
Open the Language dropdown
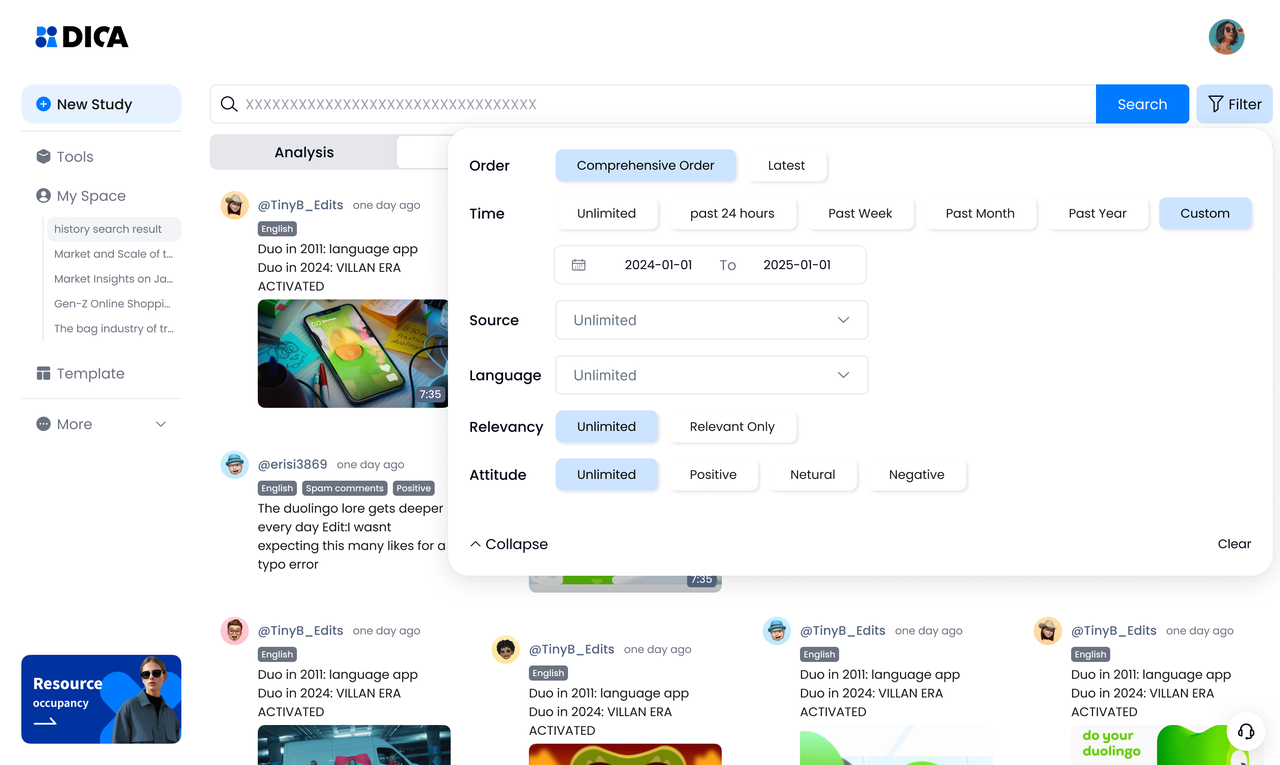[x=711, y=375]
